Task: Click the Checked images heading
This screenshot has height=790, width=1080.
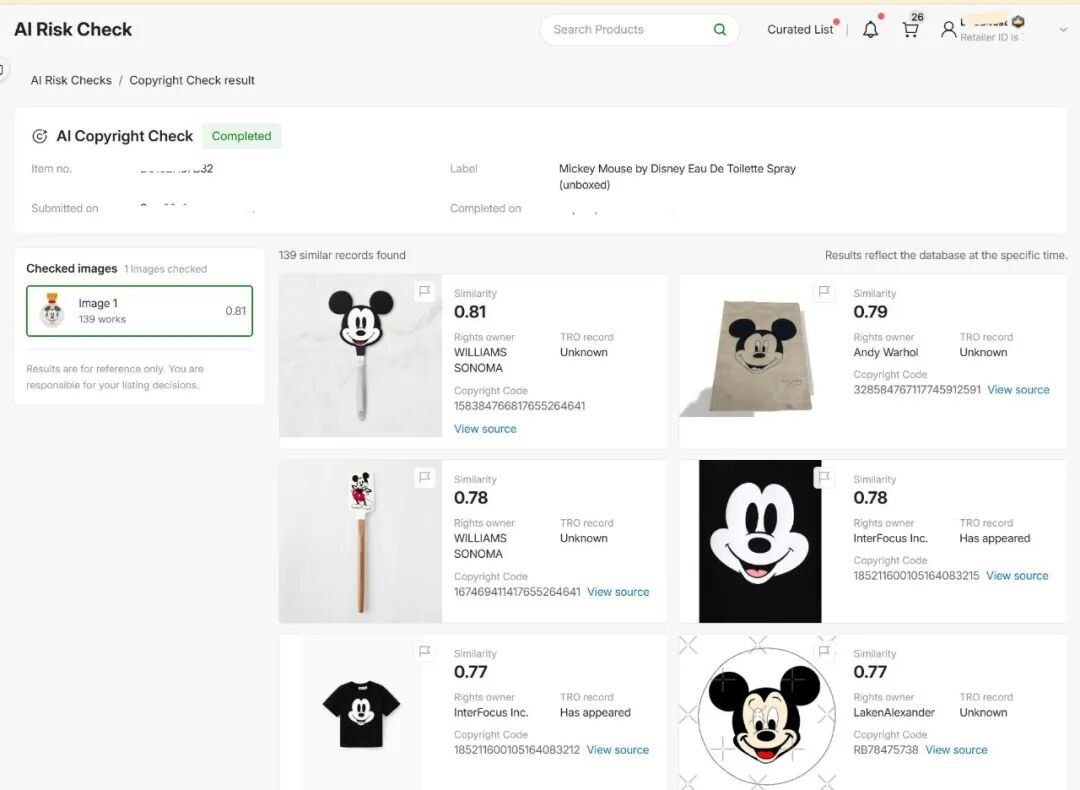Action: [72, 269]
